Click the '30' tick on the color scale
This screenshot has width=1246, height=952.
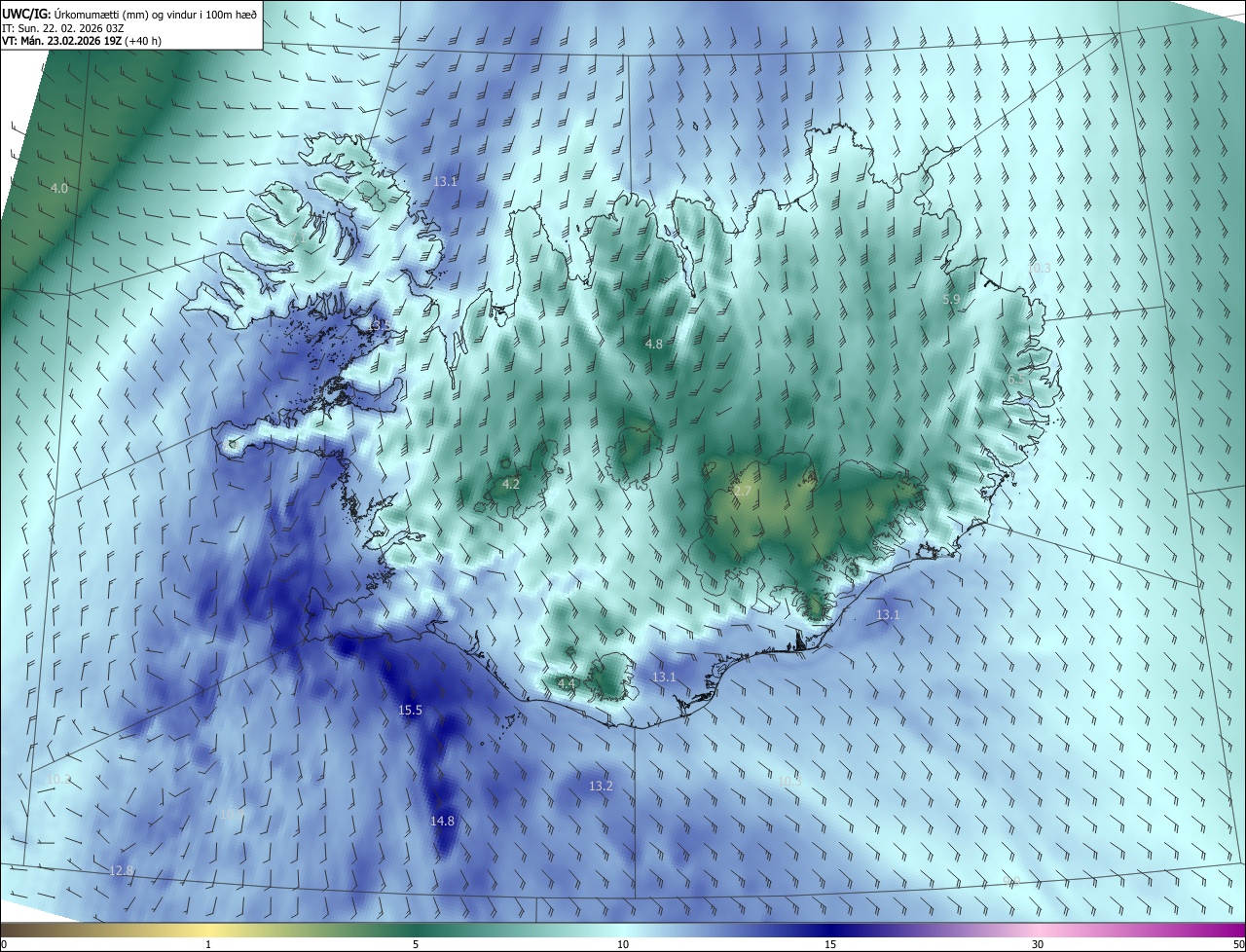tap(1038, 944)
